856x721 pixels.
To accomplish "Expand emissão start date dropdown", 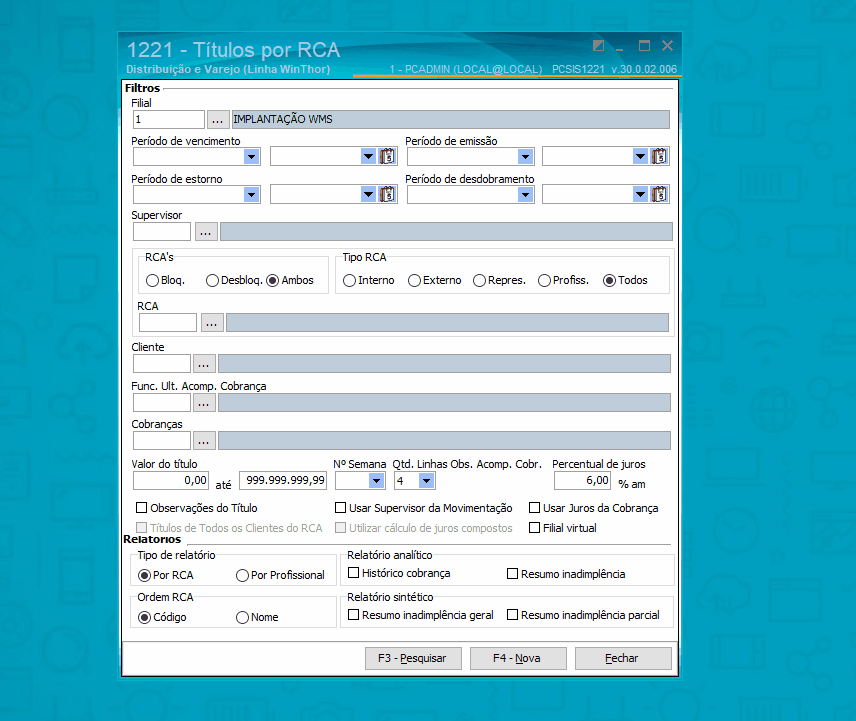I will (525, 157).
